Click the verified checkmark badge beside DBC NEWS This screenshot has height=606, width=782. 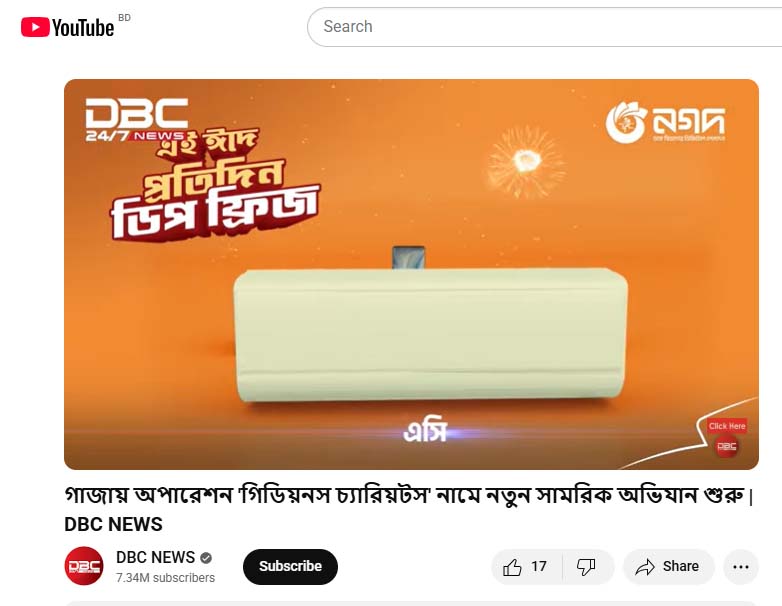pyautogui.click(x=206, y=558)
